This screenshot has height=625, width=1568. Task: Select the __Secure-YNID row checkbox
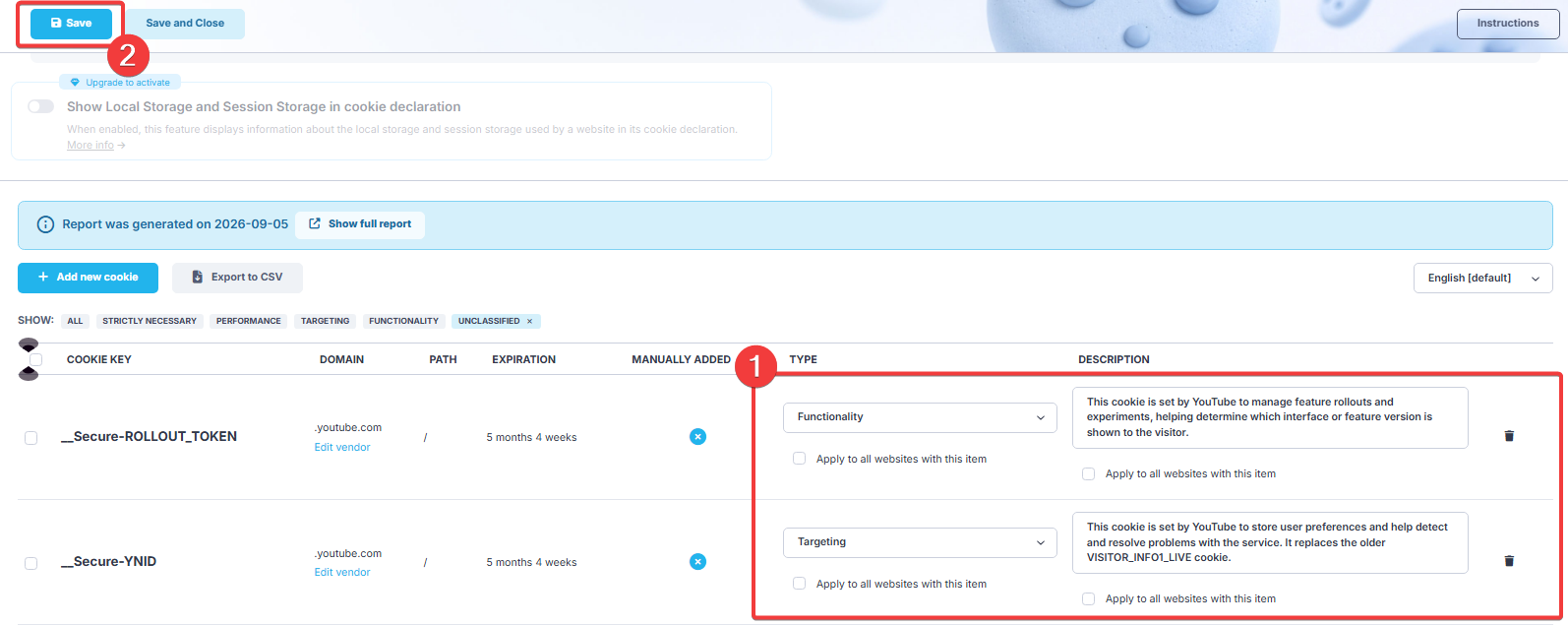click(30, 563)
